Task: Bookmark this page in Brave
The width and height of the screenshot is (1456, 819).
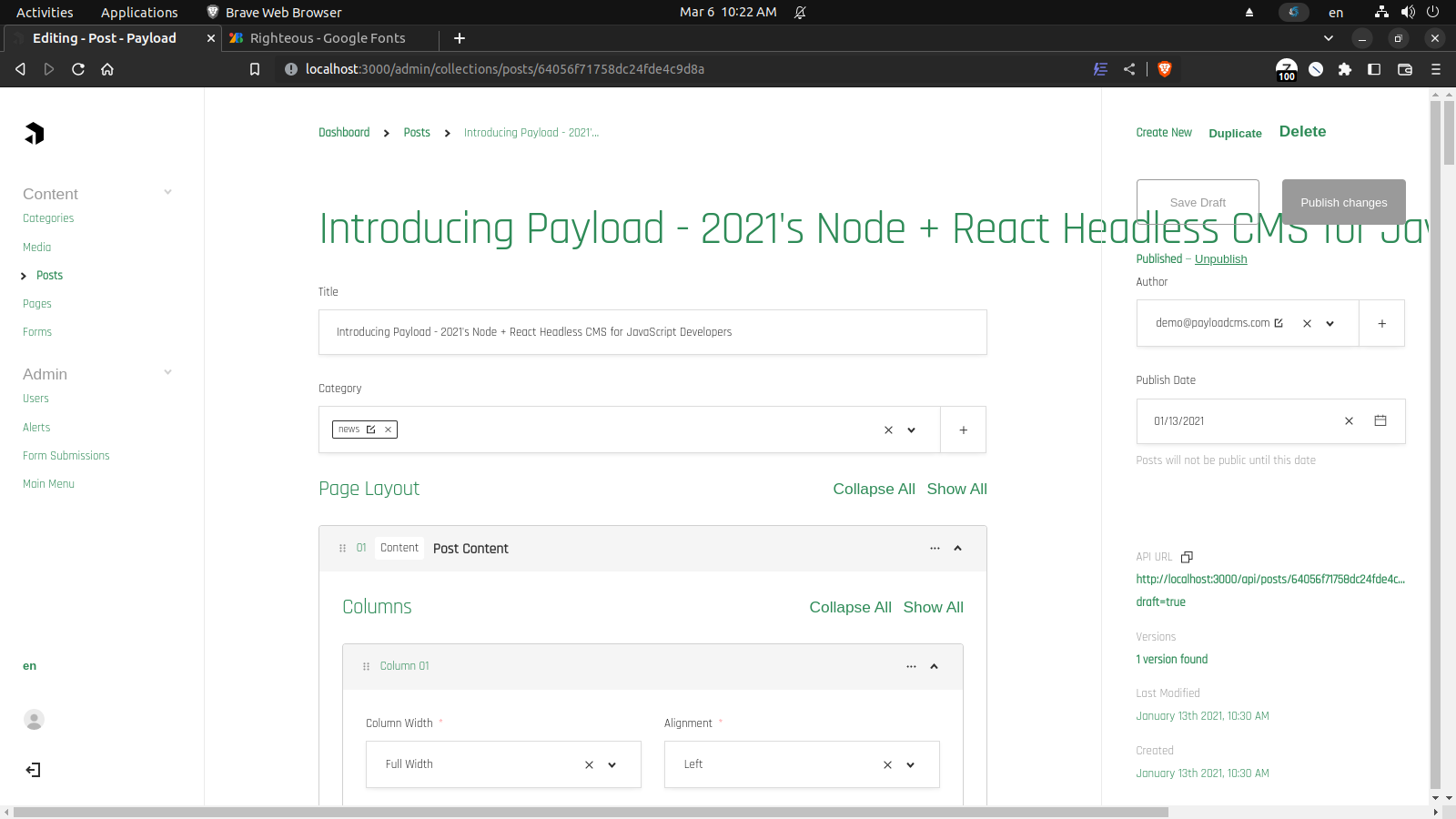Action: coord(255,69)
